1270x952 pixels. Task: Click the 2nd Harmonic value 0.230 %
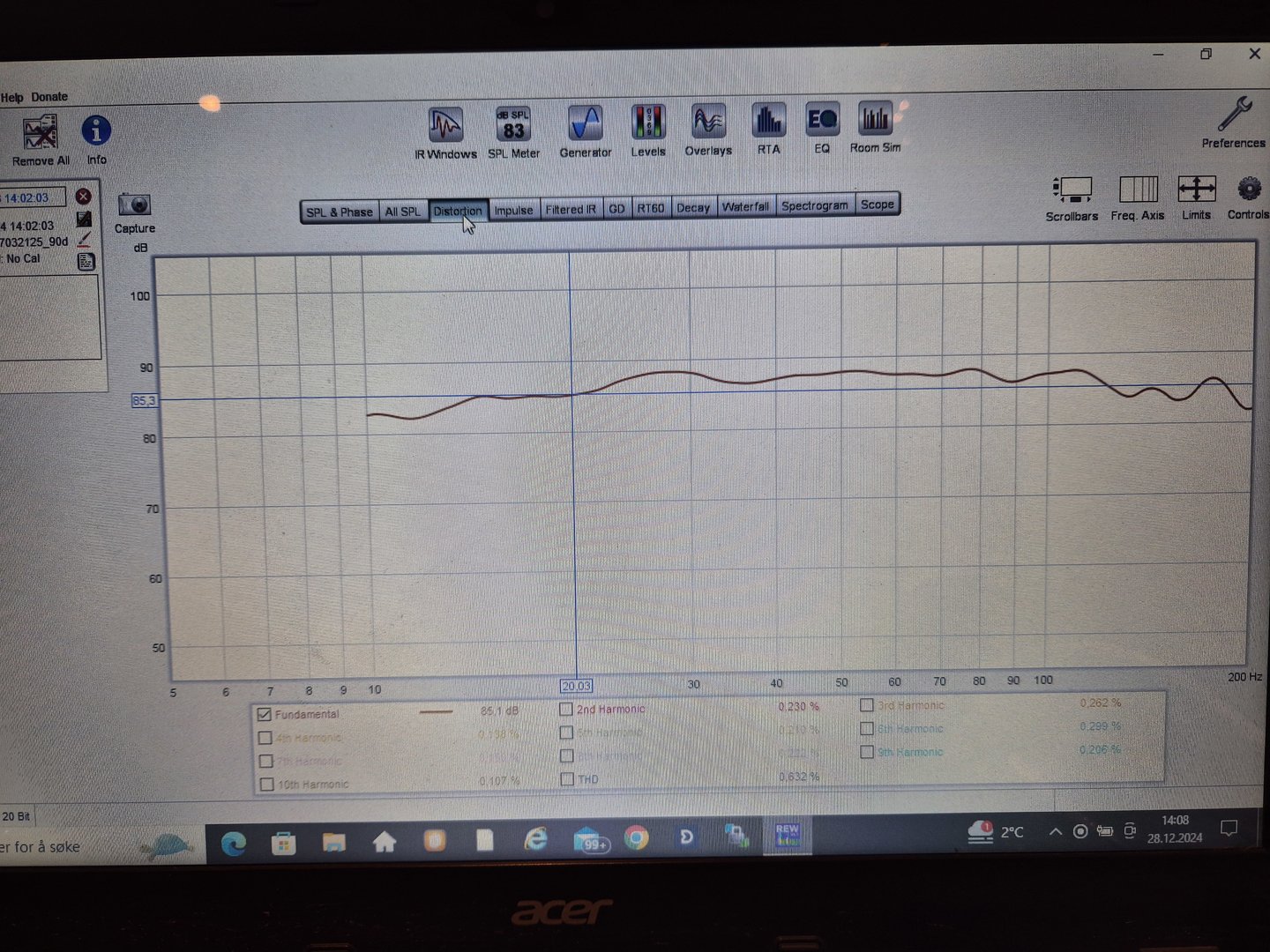coord(798,707)
